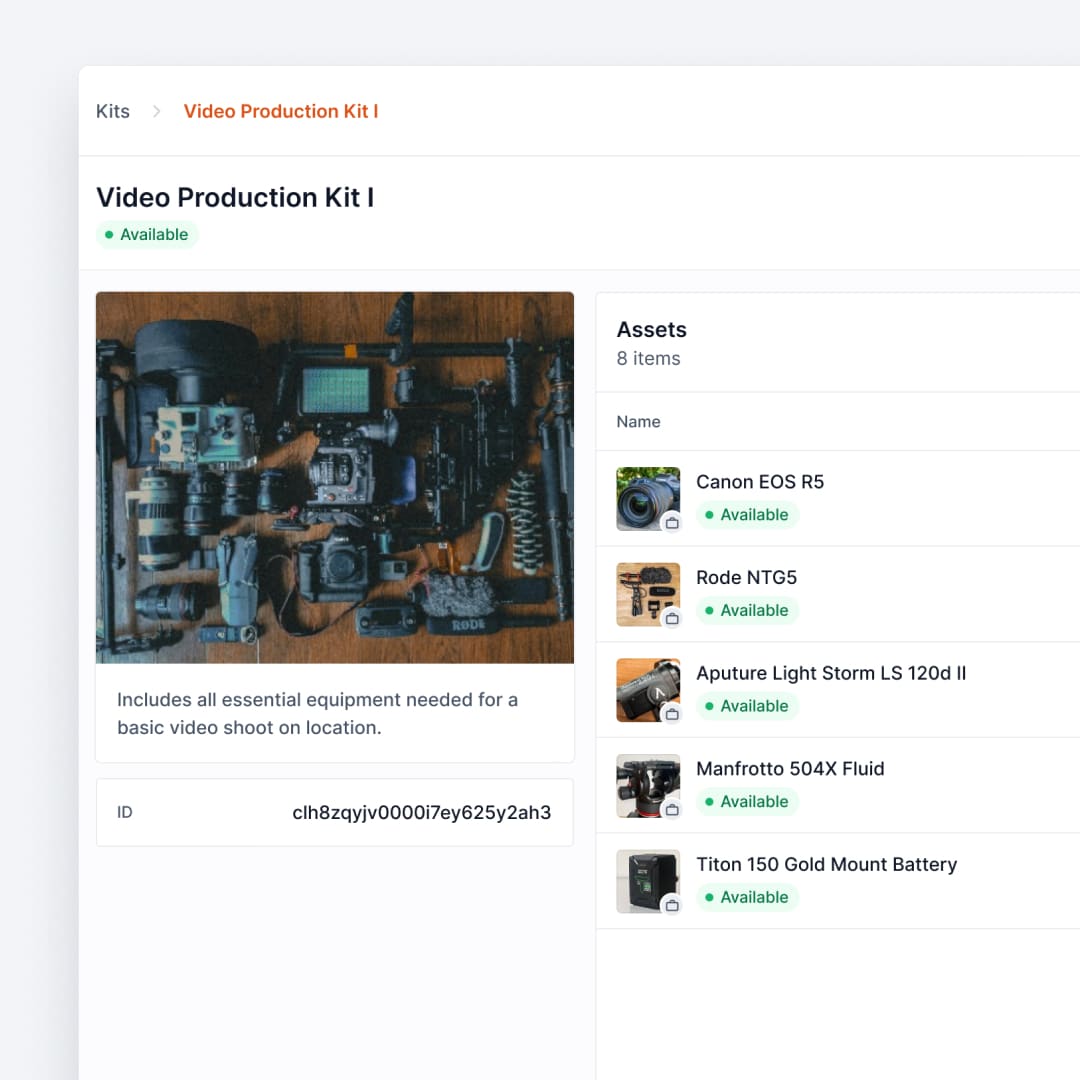
Task: Open the Rode NTG5 asset
Action: pos(746,578)
